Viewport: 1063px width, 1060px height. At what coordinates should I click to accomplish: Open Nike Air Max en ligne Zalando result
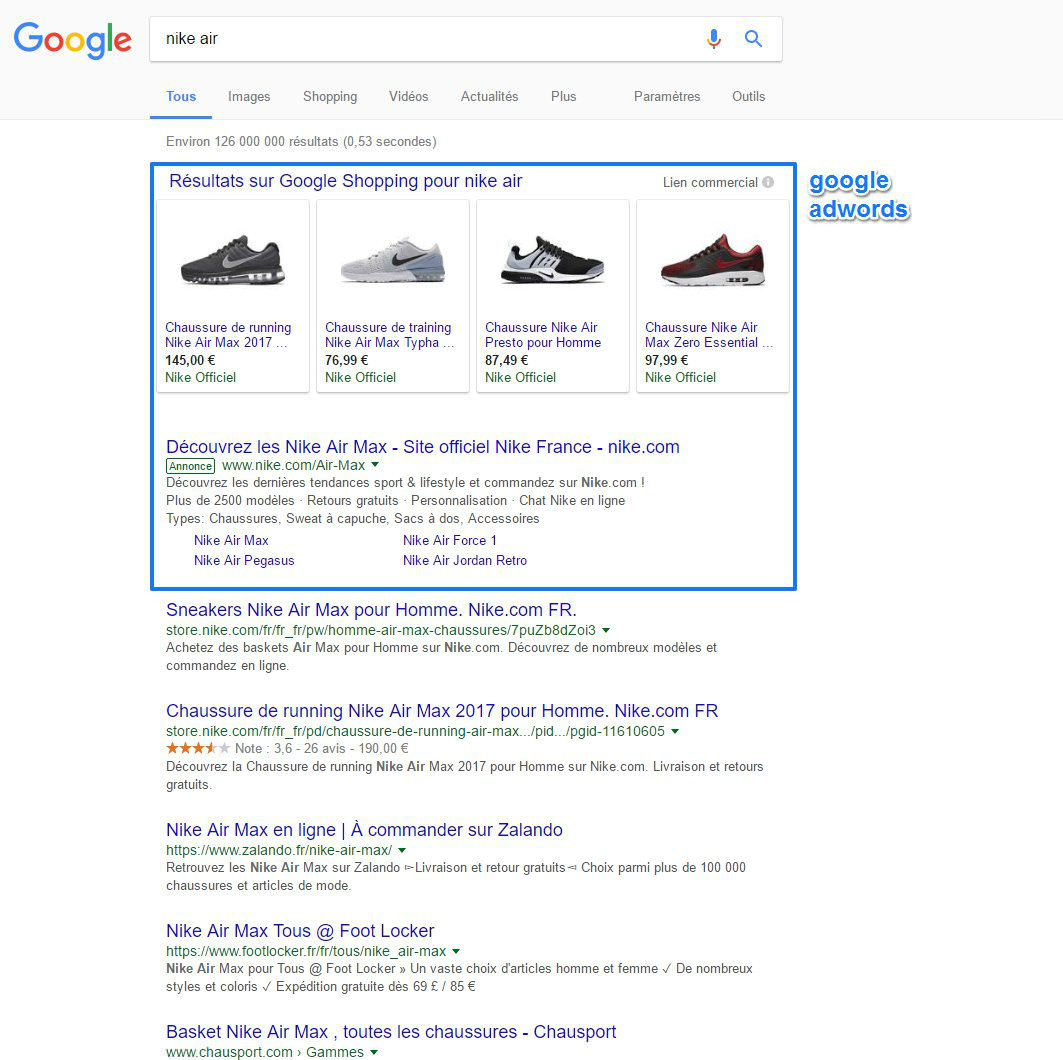point(365,830)
